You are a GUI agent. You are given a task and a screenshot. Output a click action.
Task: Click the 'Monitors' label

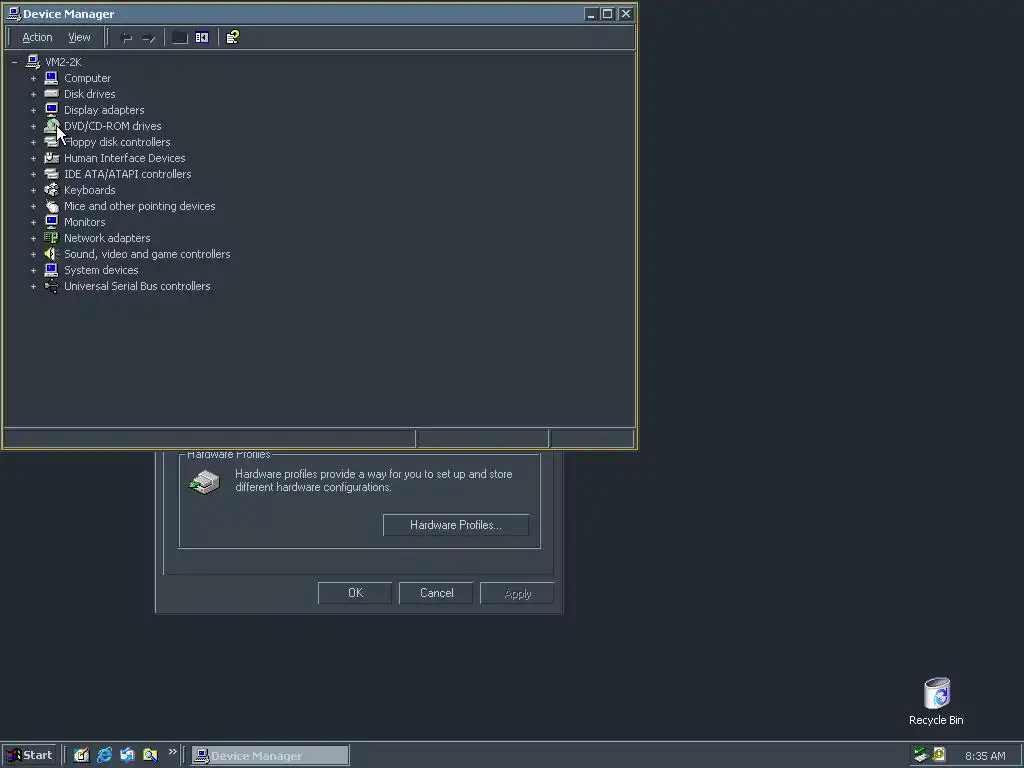[x=84, y=222]
